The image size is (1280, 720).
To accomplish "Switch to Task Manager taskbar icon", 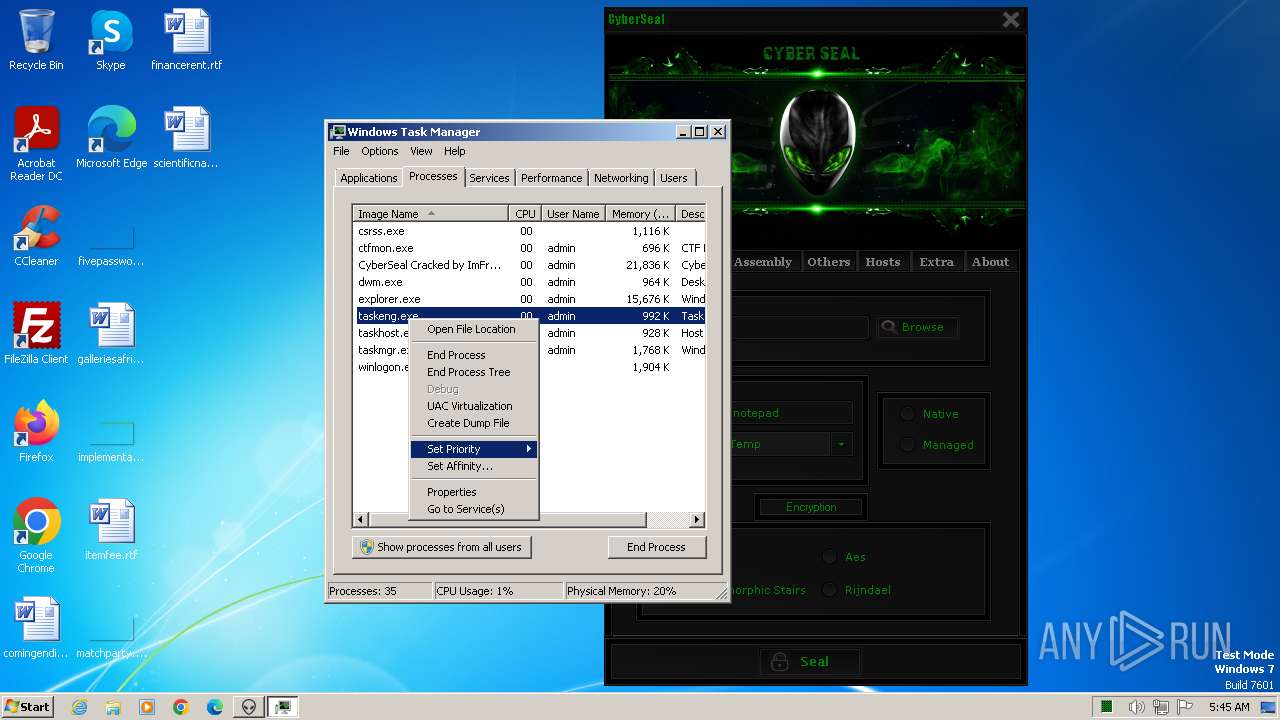I will [x=283, y=707].
